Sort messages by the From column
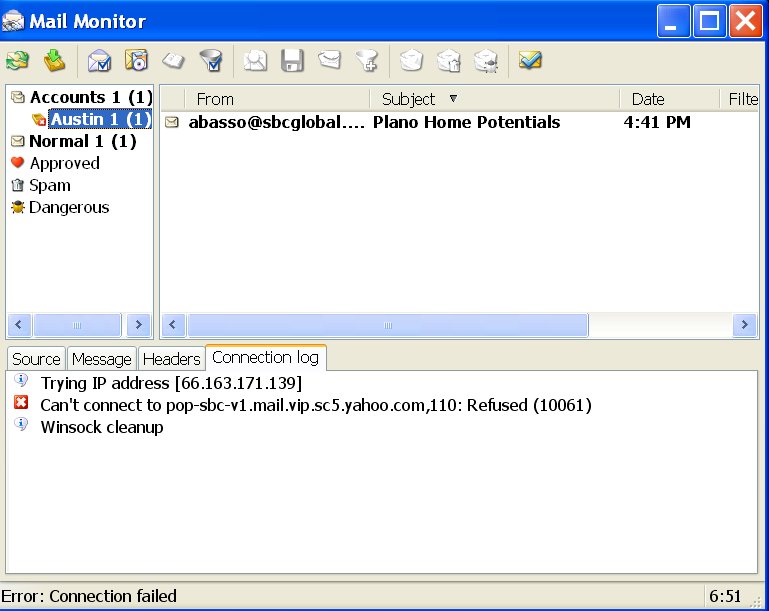The height and width of the screenshot is (611, 769). (x=277, y=99)
